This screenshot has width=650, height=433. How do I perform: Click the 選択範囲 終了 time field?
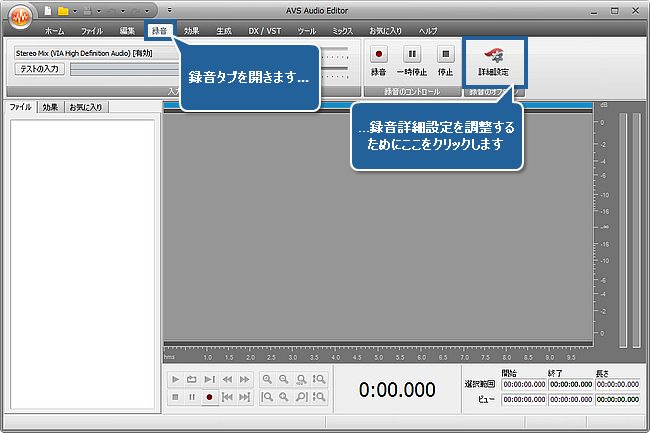571,385
